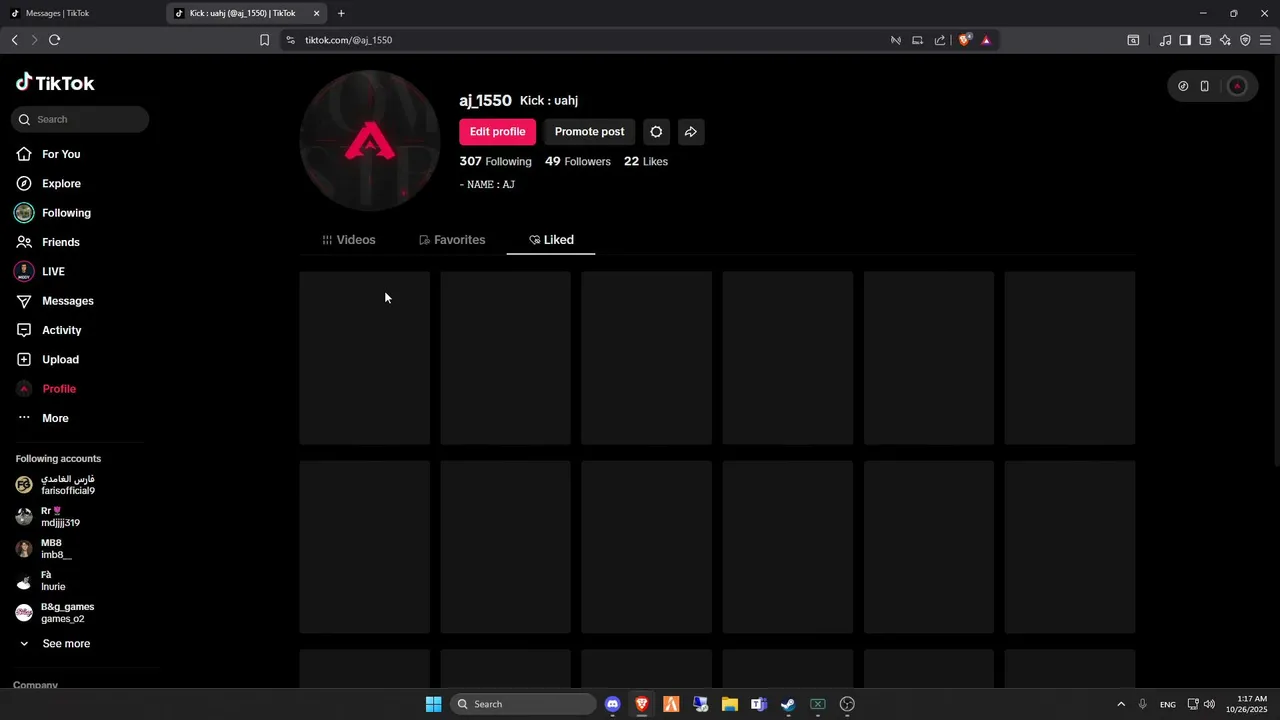Click the share page icon in the address bar
Image resolution: width=1280 pixels, height=720 pixels.
(940, 40)
